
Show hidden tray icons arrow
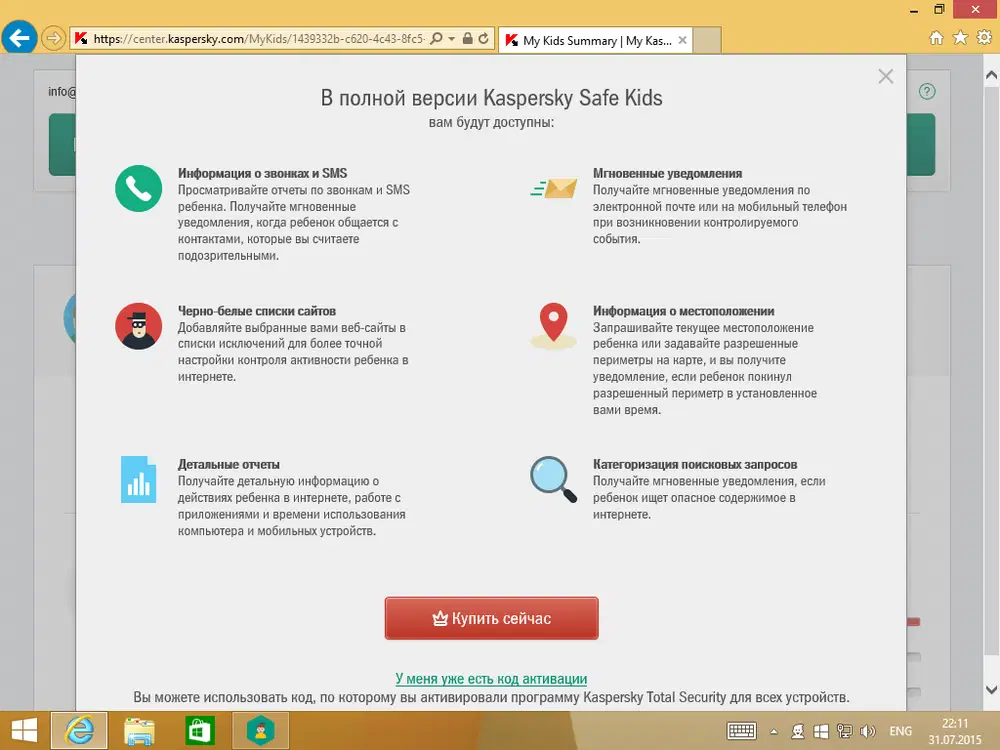(774, 732)
